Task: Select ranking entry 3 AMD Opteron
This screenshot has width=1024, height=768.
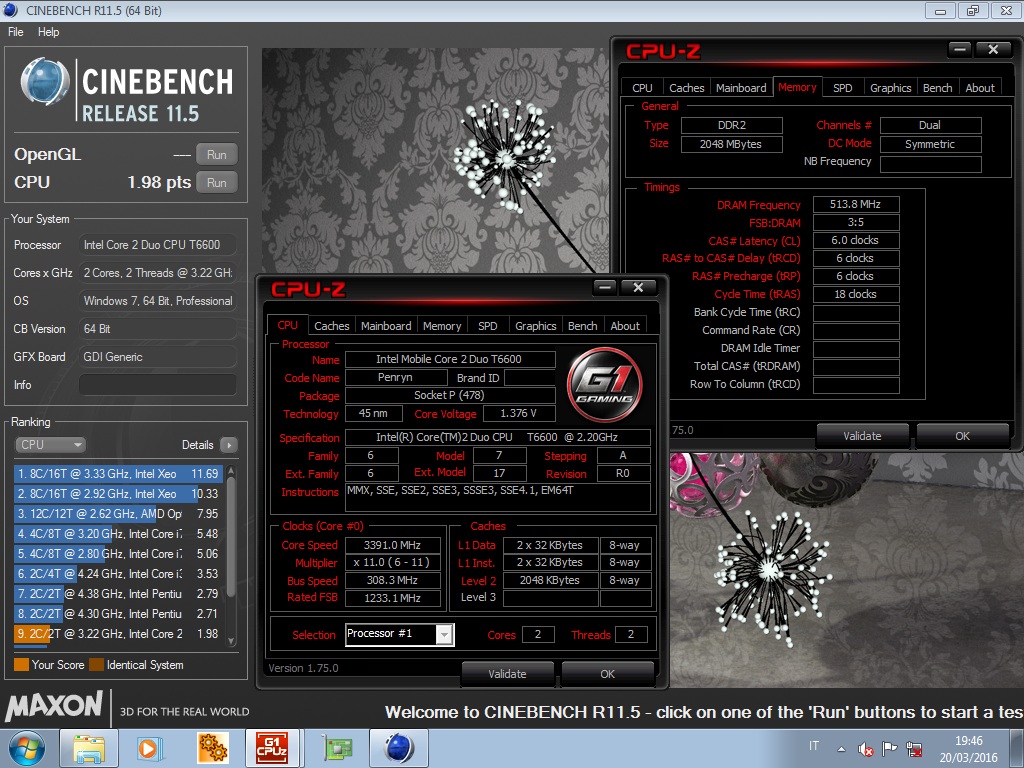Action: point(118,514)
